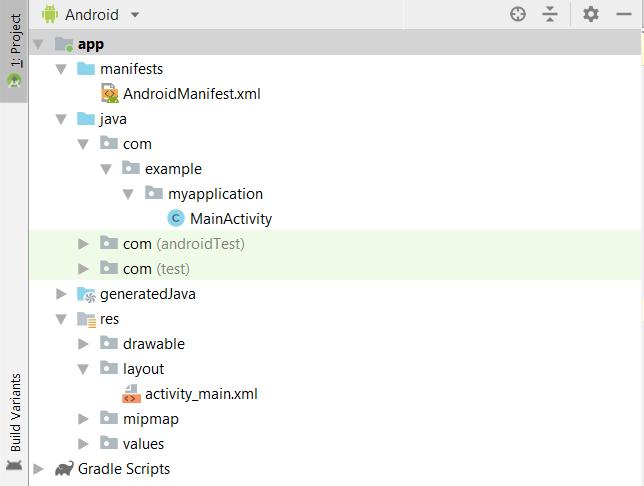Screen dimensions: 644x486
Task: Click the app module folder icon
Action: click(64, 44)
